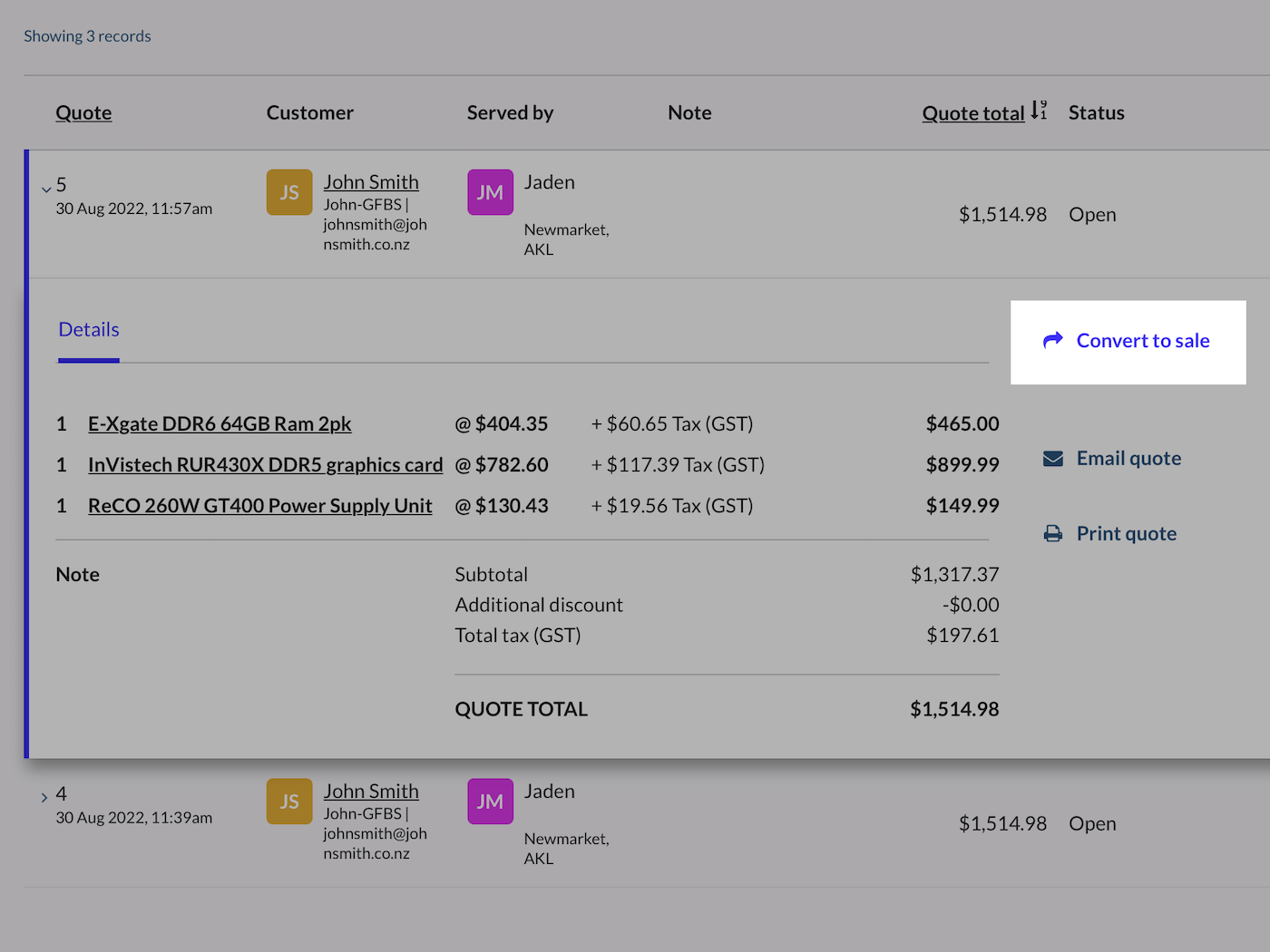Select the JS avatar badge on quote 4
Image resolution: width=1270 pixels, height=952 pixels.
point(288,801)
